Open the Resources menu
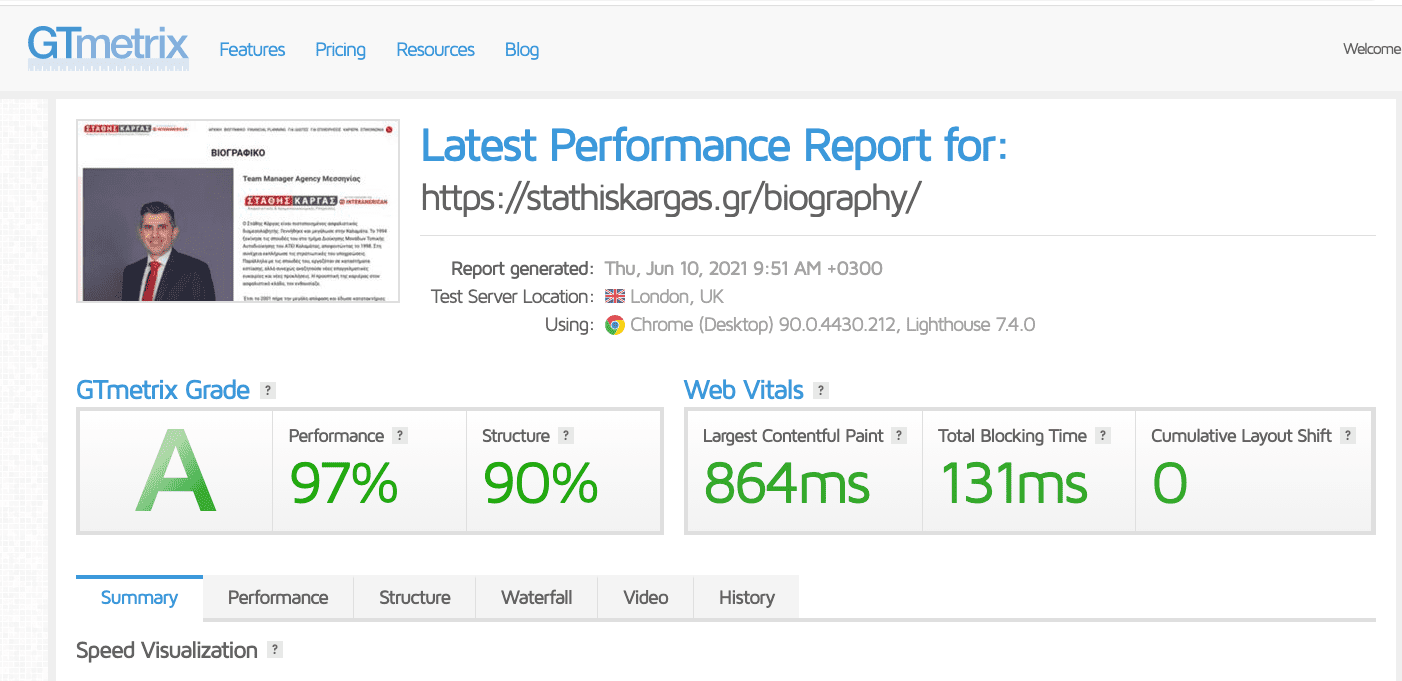The width and height of the screenshot is (1402, 681). tap(435, 49)
